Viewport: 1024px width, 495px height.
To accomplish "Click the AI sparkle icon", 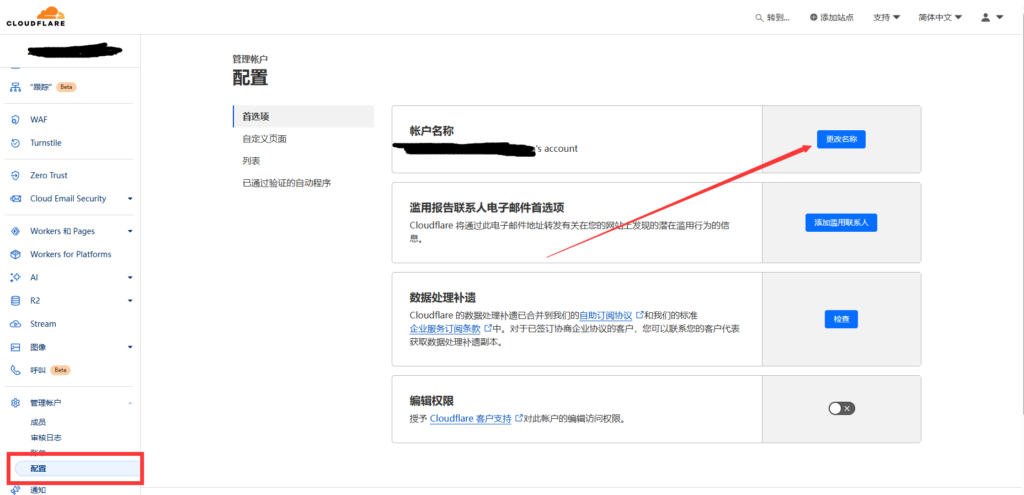I will [x=16, y=278].
